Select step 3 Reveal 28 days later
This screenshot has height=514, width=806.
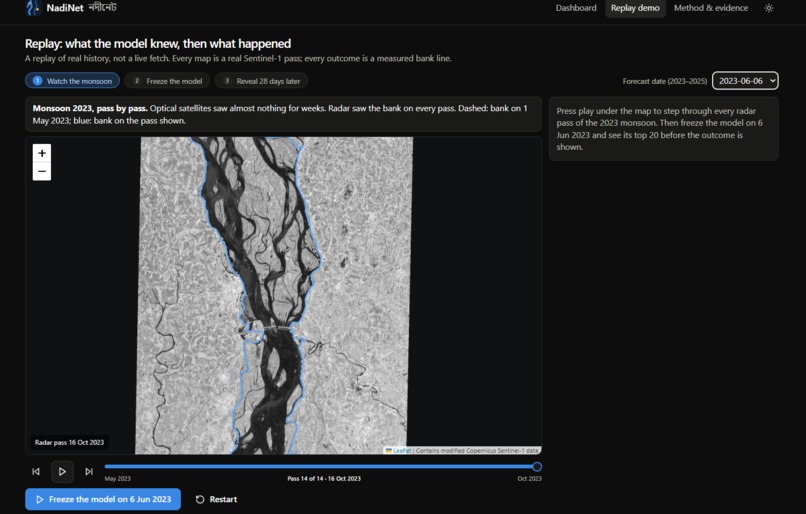[261, 81]
